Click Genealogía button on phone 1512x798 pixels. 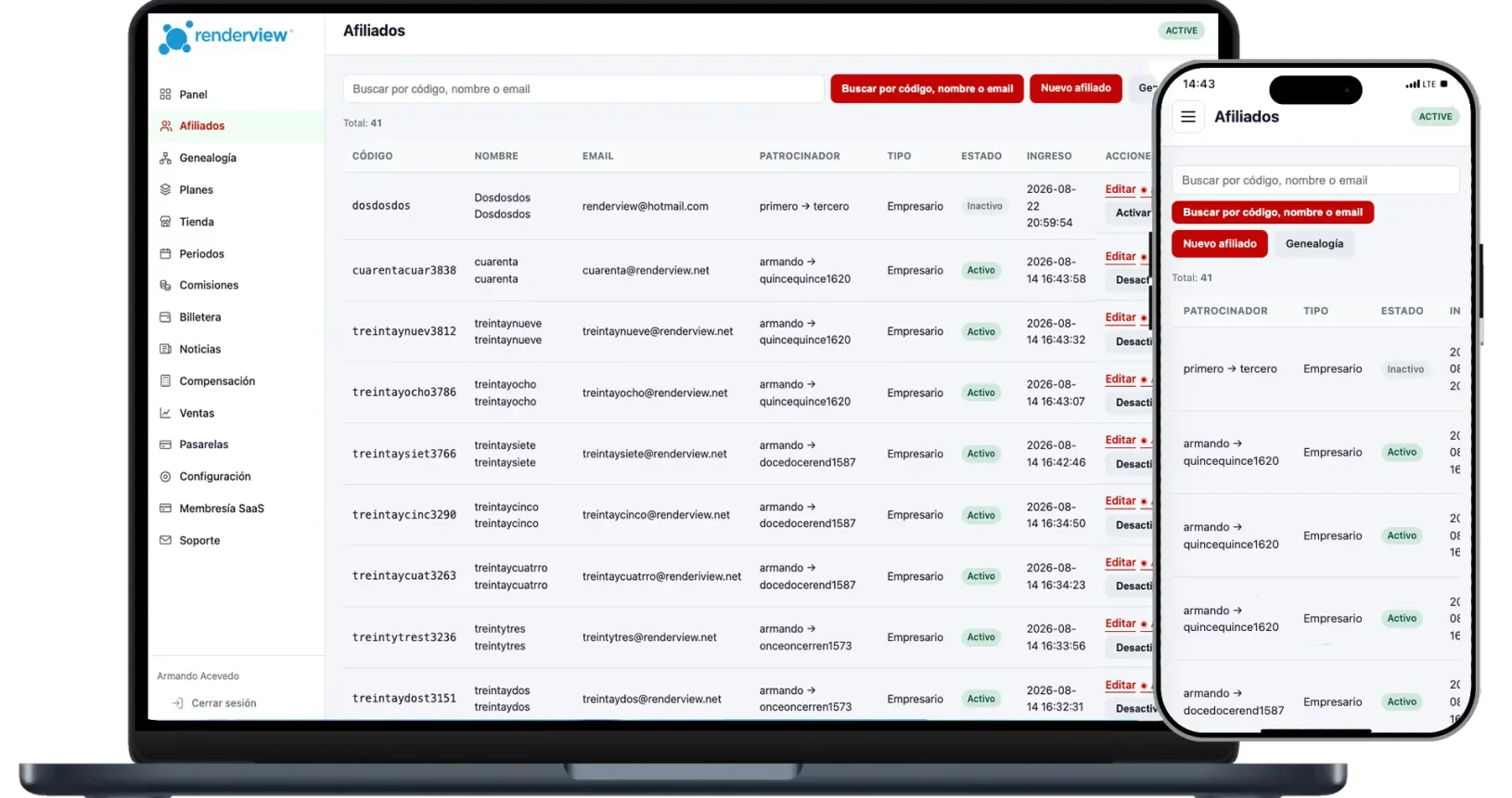1314,244
